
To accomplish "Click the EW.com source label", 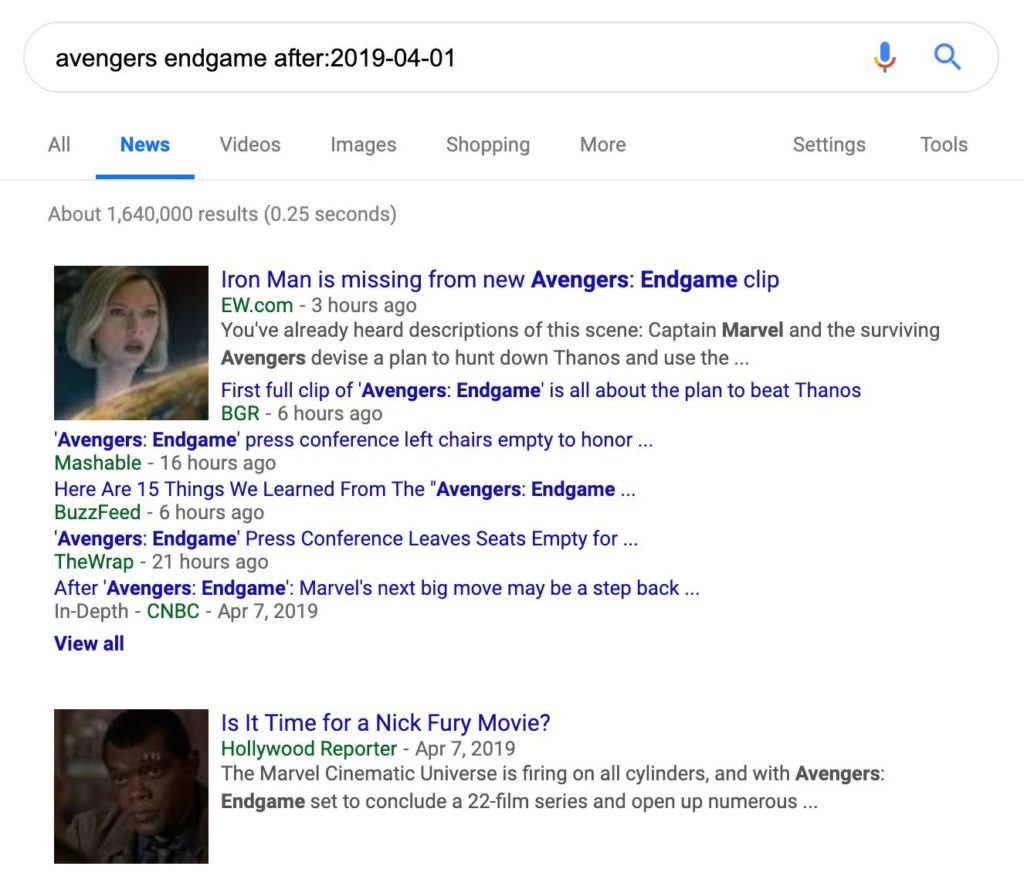I will (x=257, y=305).
